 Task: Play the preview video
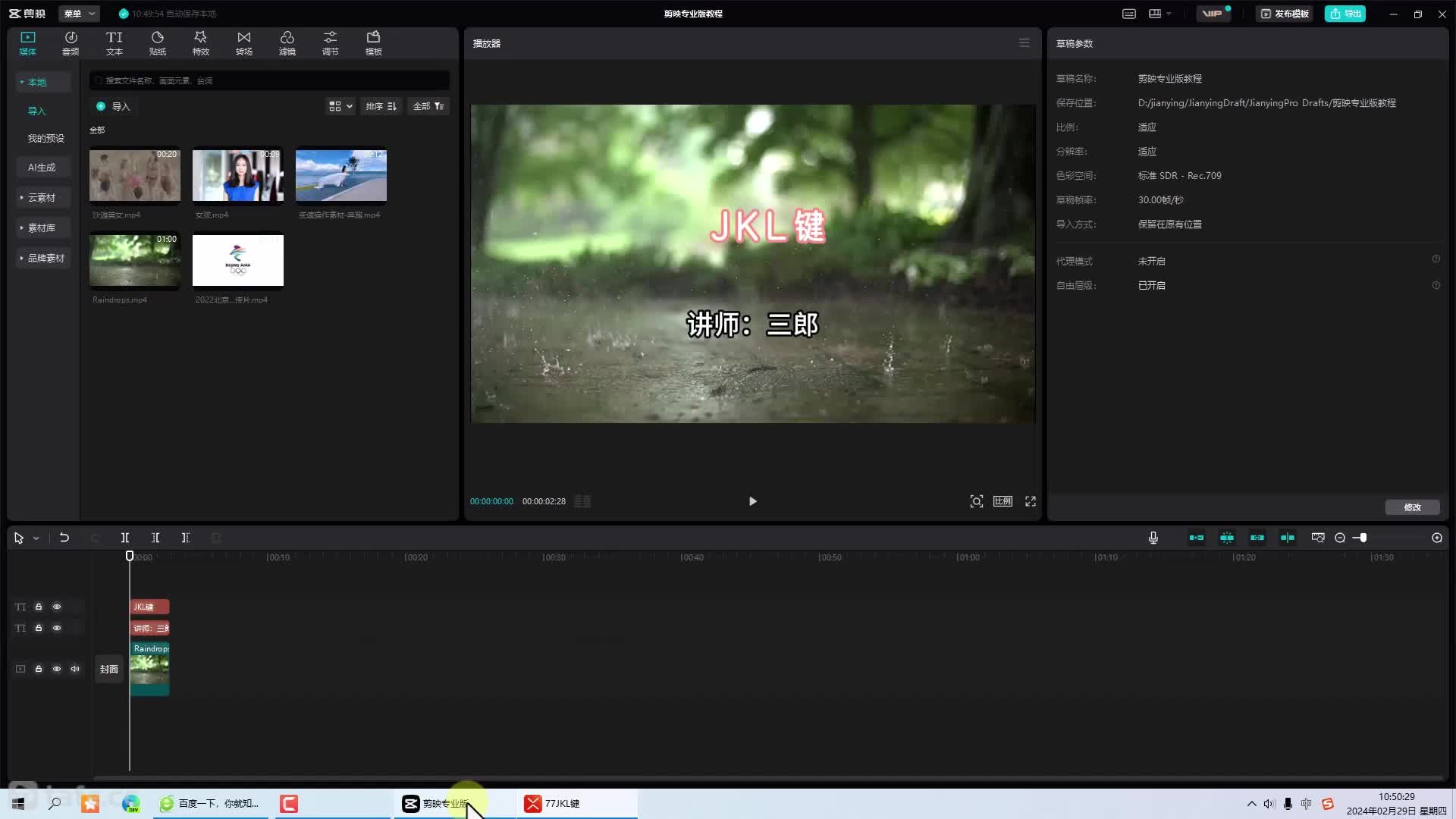click(752, 501)
